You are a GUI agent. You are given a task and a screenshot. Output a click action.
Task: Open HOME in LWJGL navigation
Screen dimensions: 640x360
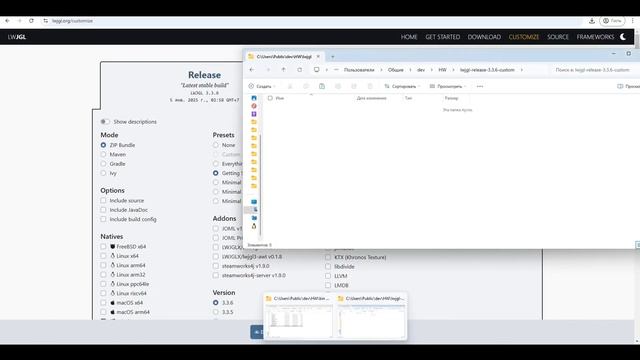pyautogui.click(x=409, y=37)
